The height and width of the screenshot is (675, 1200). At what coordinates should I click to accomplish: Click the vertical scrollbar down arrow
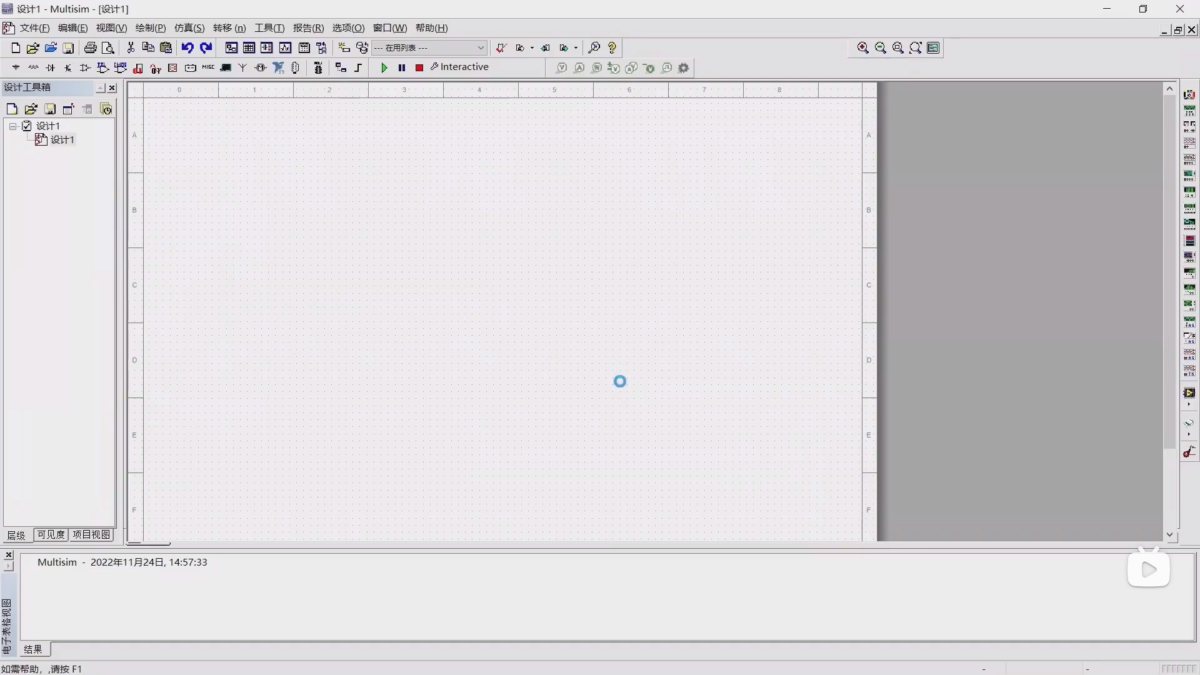(1170, 535)
